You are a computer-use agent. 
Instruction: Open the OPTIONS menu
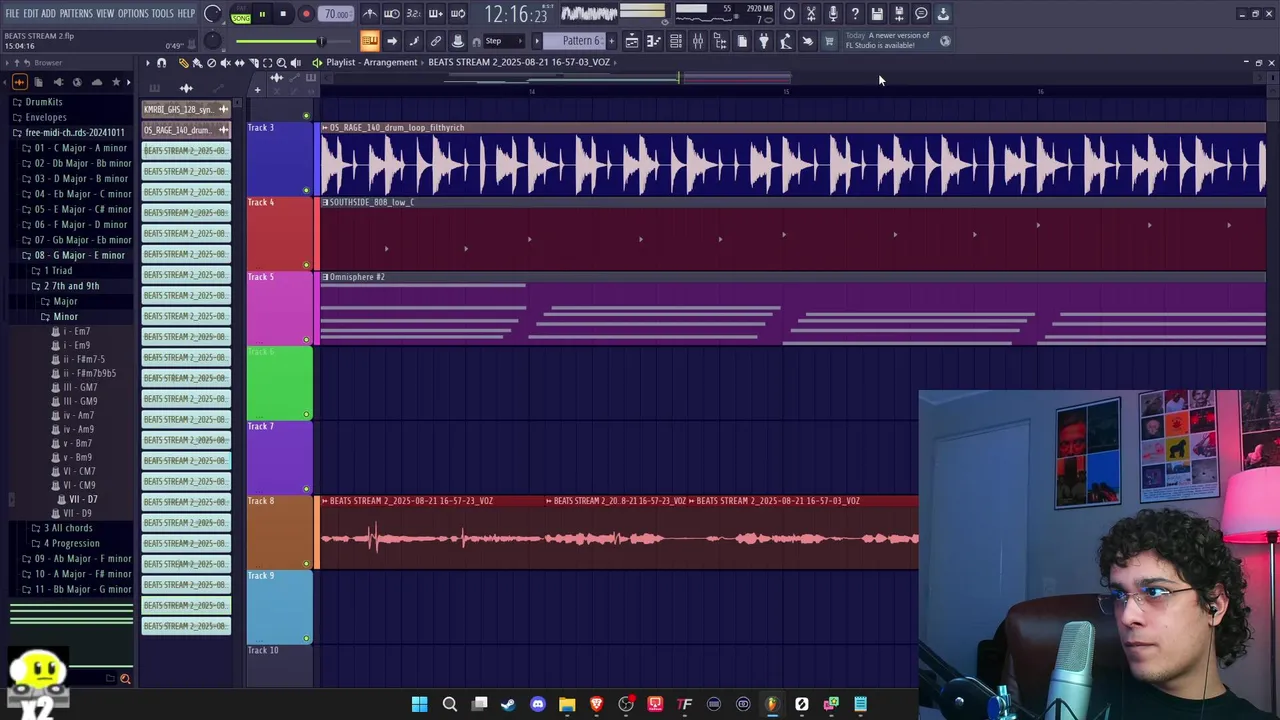(x=133, y=13)
